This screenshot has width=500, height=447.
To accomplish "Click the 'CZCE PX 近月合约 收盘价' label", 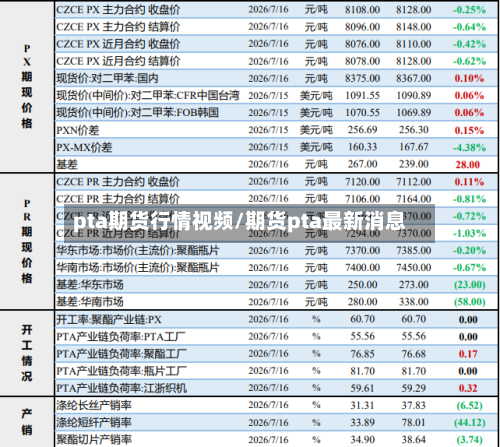I will point(118,44).
